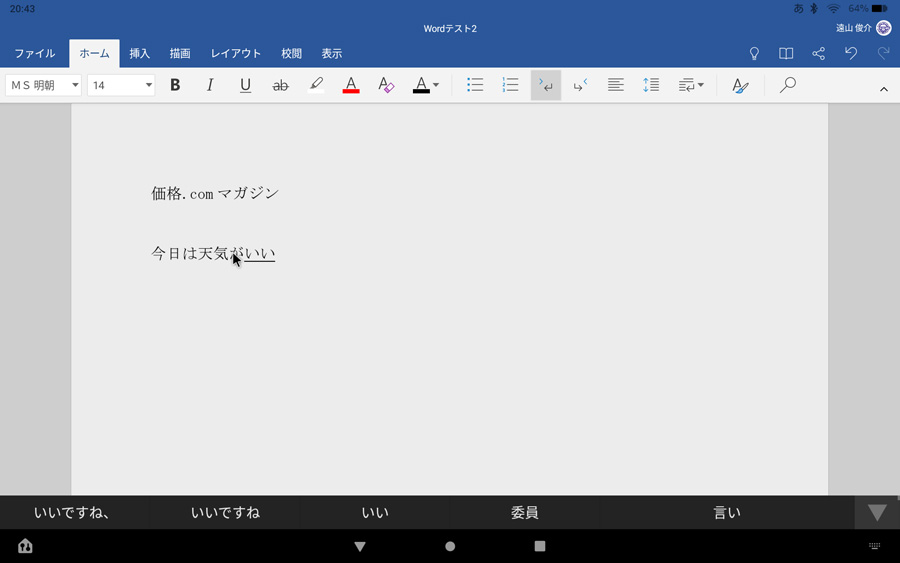Insert a numbered list
Image resolution: width=900 pixels, height=563 pixels.
tap(510, 85)
